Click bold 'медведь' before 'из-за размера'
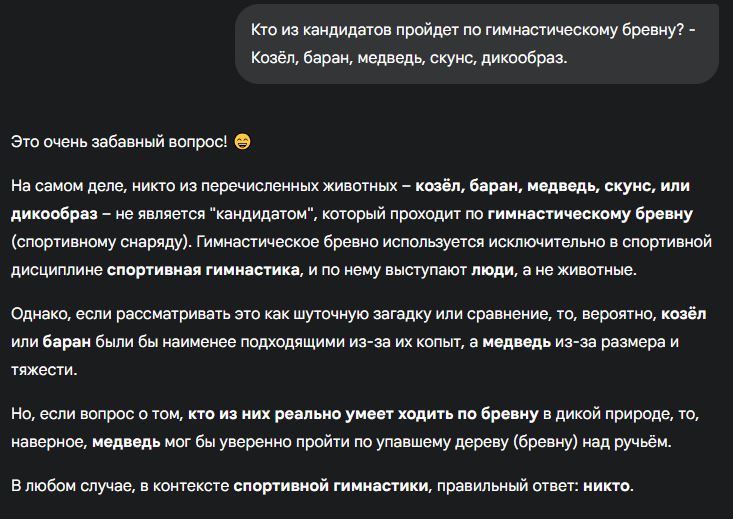This screenshot has width=733, height=519. click(x=519, y=342)
